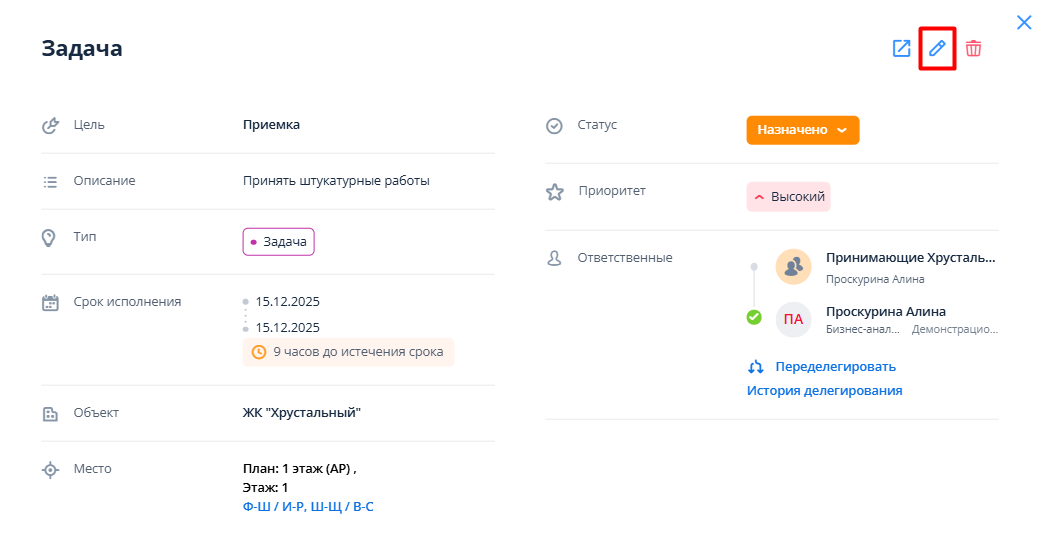Click the swap arrows icon near Переделегировать
Screen dimensions: 1051x534
pos(756,367)
